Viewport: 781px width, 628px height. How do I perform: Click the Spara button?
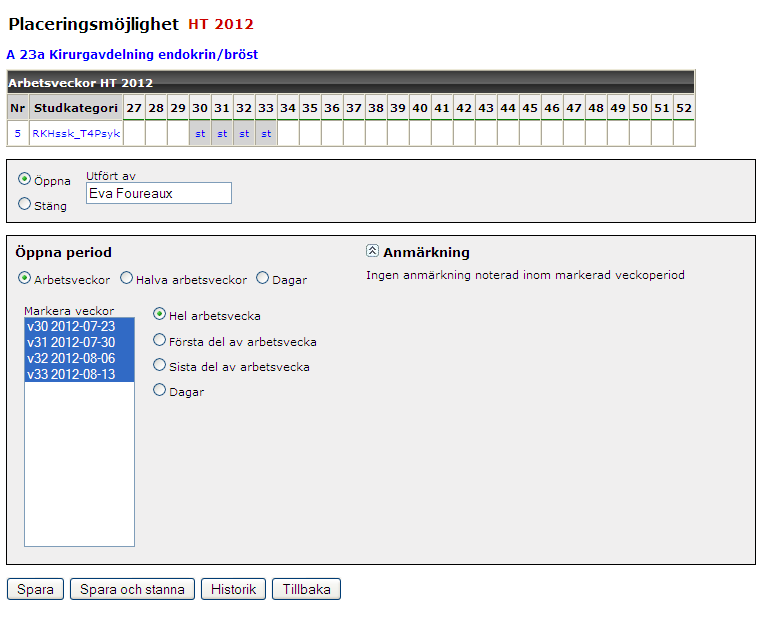click(35, 589)
